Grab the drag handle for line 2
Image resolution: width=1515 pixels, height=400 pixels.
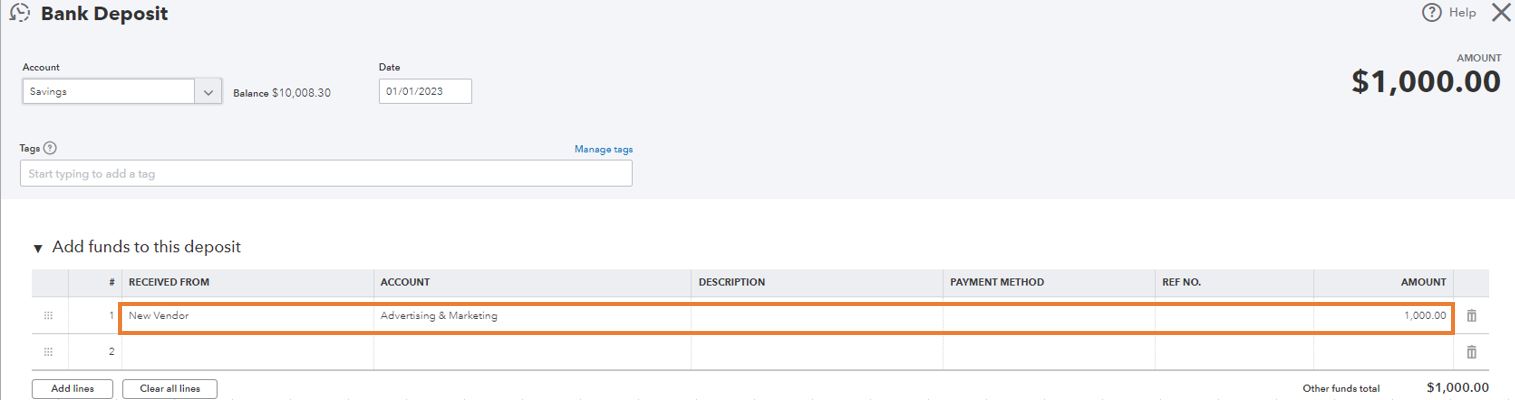click(48, 352)
